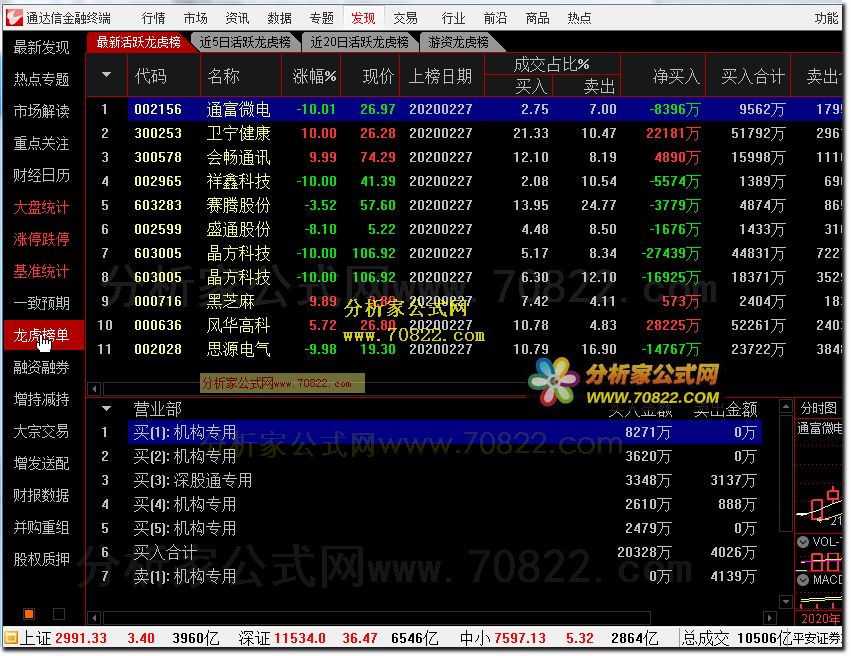The width and height of the screenshot is (851, 656).
Task: Click the lower panel's right scroll arrow
Action: tap(770, 617)
